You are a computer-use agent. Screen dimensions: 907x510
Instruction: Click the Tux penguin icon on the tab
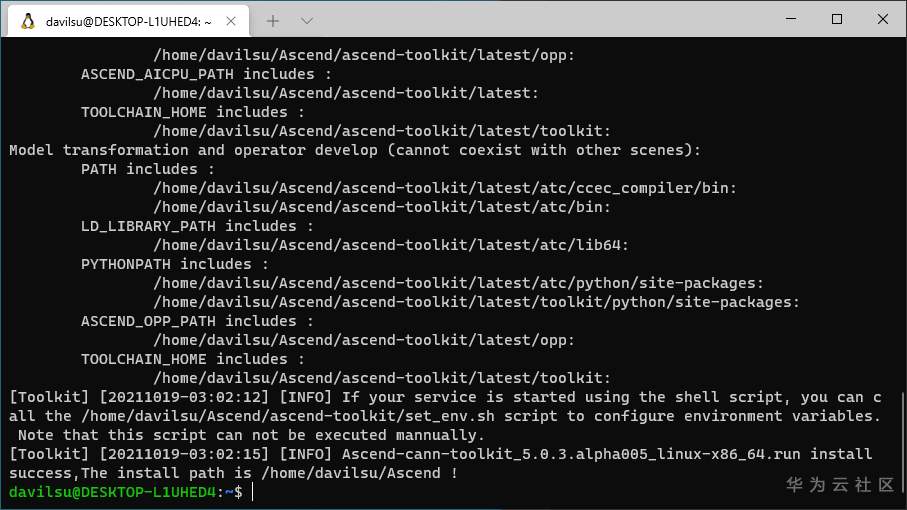(x=27, y=20)
